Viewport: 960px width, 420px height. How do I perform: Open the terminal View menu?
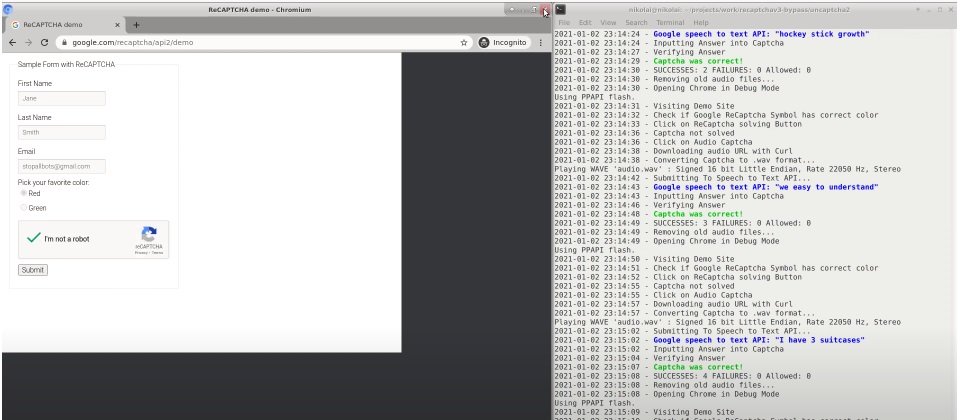(608, 23)
